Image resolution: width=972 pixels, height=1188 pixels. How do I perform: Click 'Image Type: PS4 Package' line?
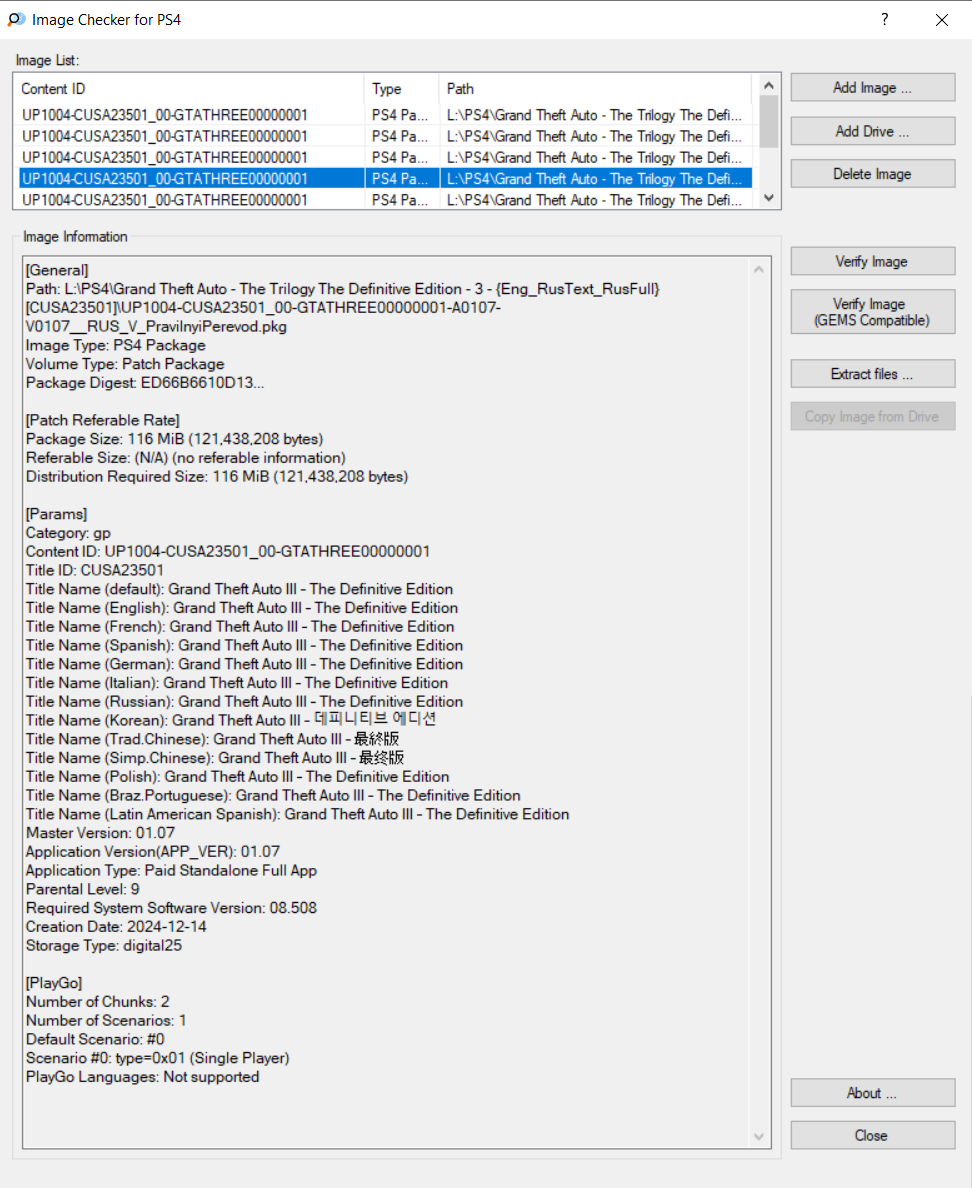(116, 345)
